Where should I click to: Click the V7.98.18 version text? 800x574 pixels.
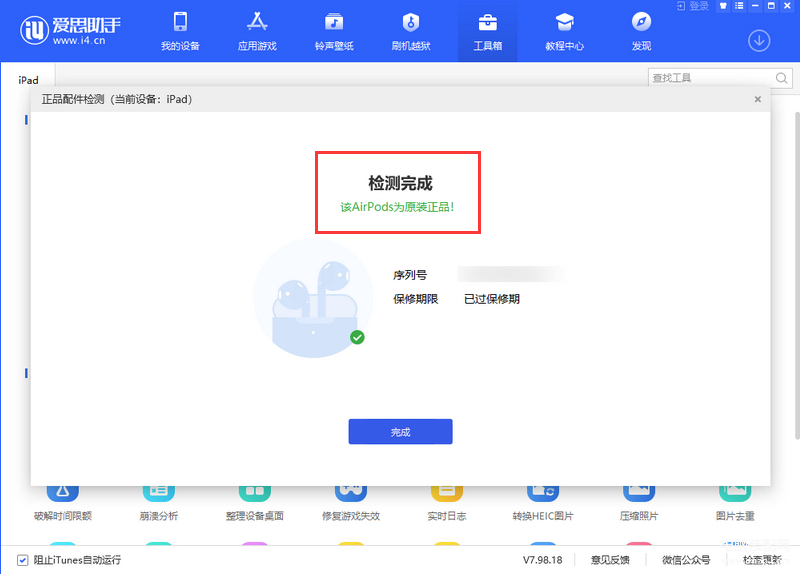click(542, 560)
